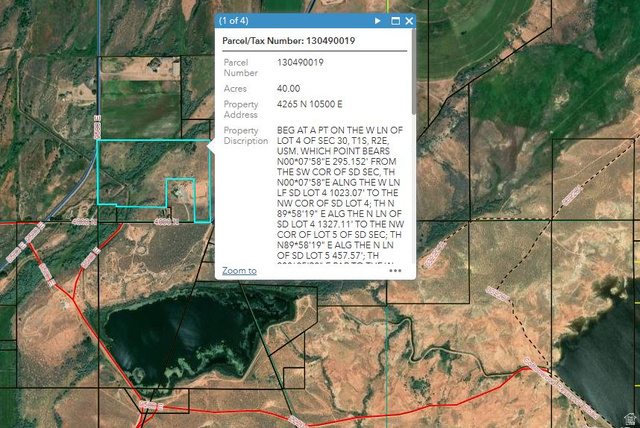640x428 pixels.
Task: Show the next feature in the popup
Action: click(377, 20)
